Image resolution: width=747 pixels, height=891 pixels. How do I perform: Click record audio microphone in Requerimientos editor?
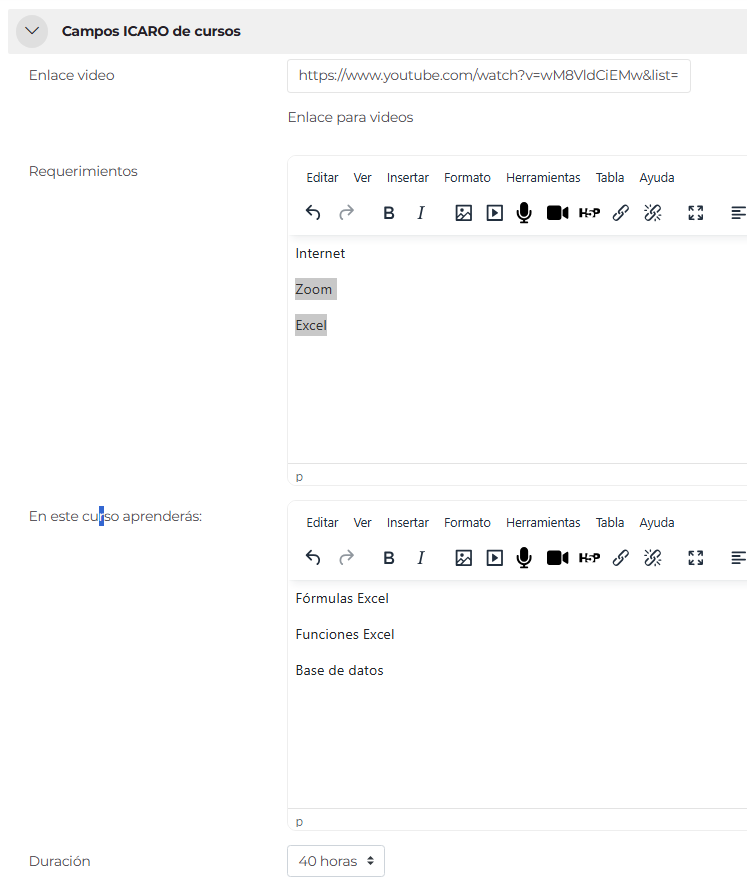click(524, 213)
